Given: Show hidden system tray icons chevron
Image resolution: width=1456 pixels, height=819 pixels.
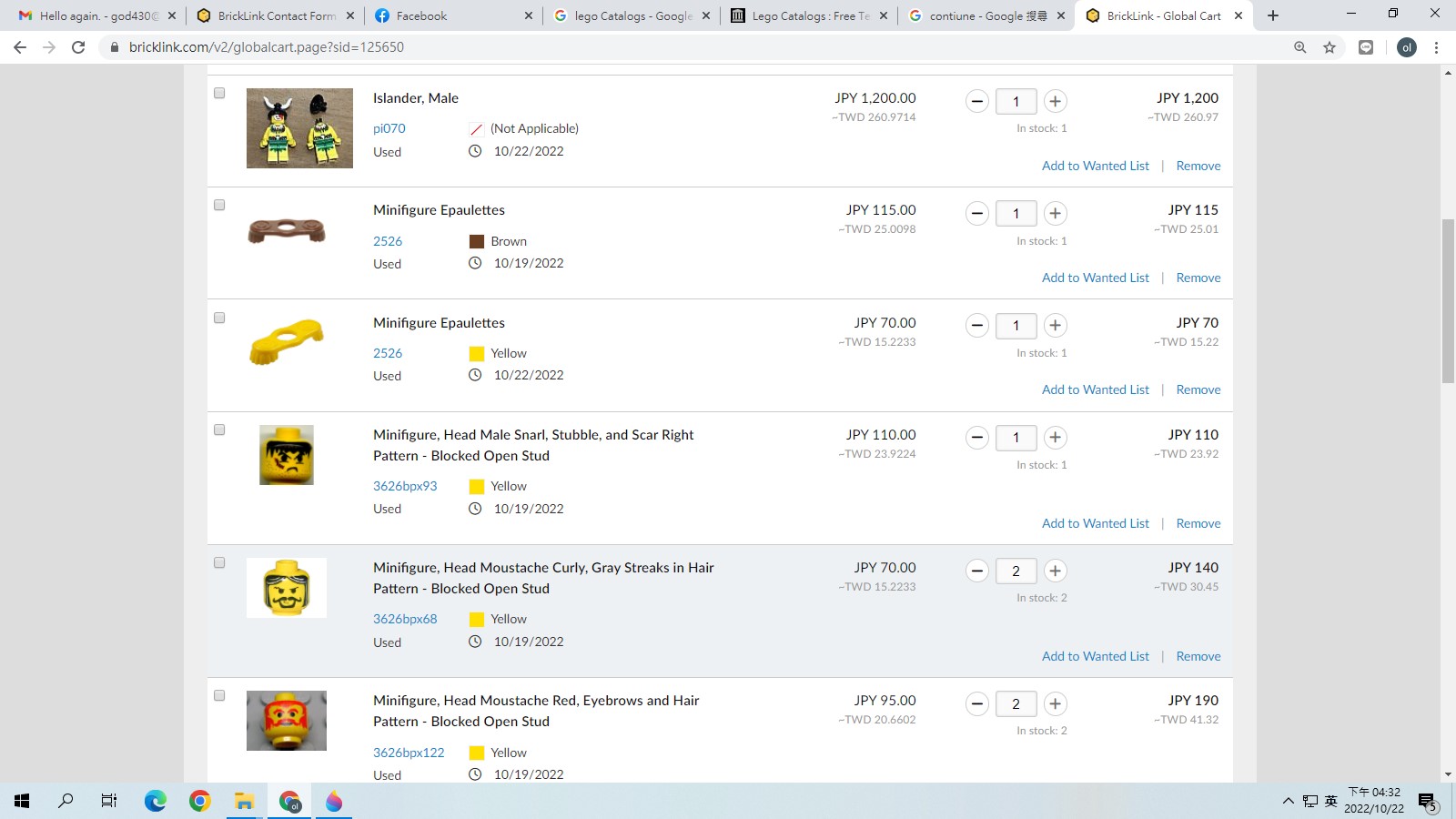Looking at the screenshot, I should point(1288,801).
